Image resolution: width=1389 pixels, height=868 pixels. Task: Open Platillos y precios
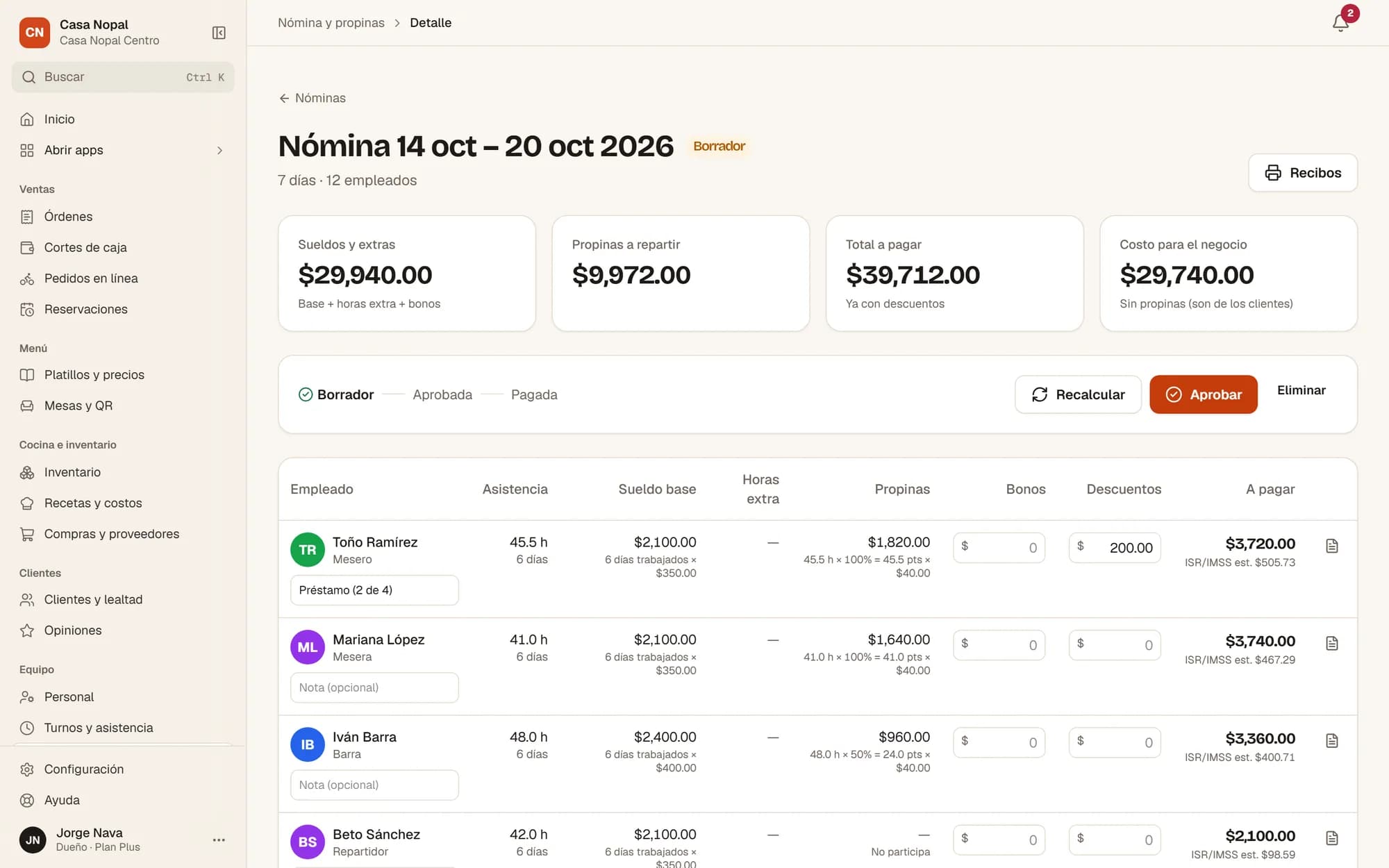click(123, 375)
